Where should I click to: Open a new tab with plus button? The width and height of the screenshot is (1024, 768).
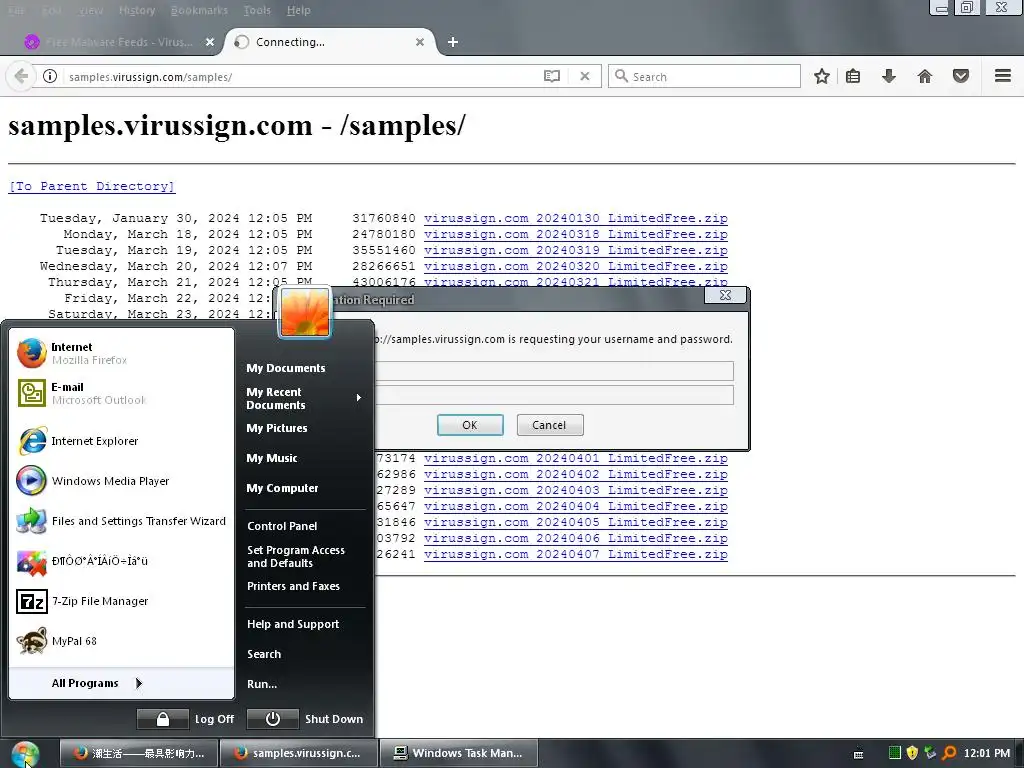pyautogui.click(x=453, y=42)
